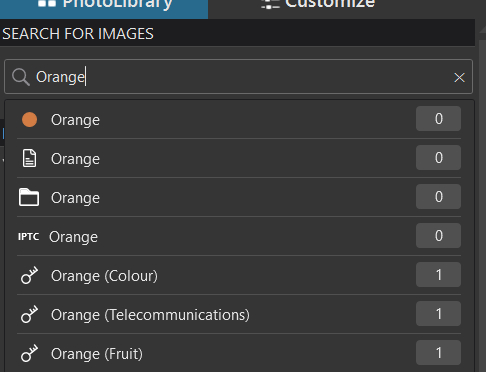Clear the search field with the X
The width and height of the screenshot is (486, 372).
click(459, 77)
